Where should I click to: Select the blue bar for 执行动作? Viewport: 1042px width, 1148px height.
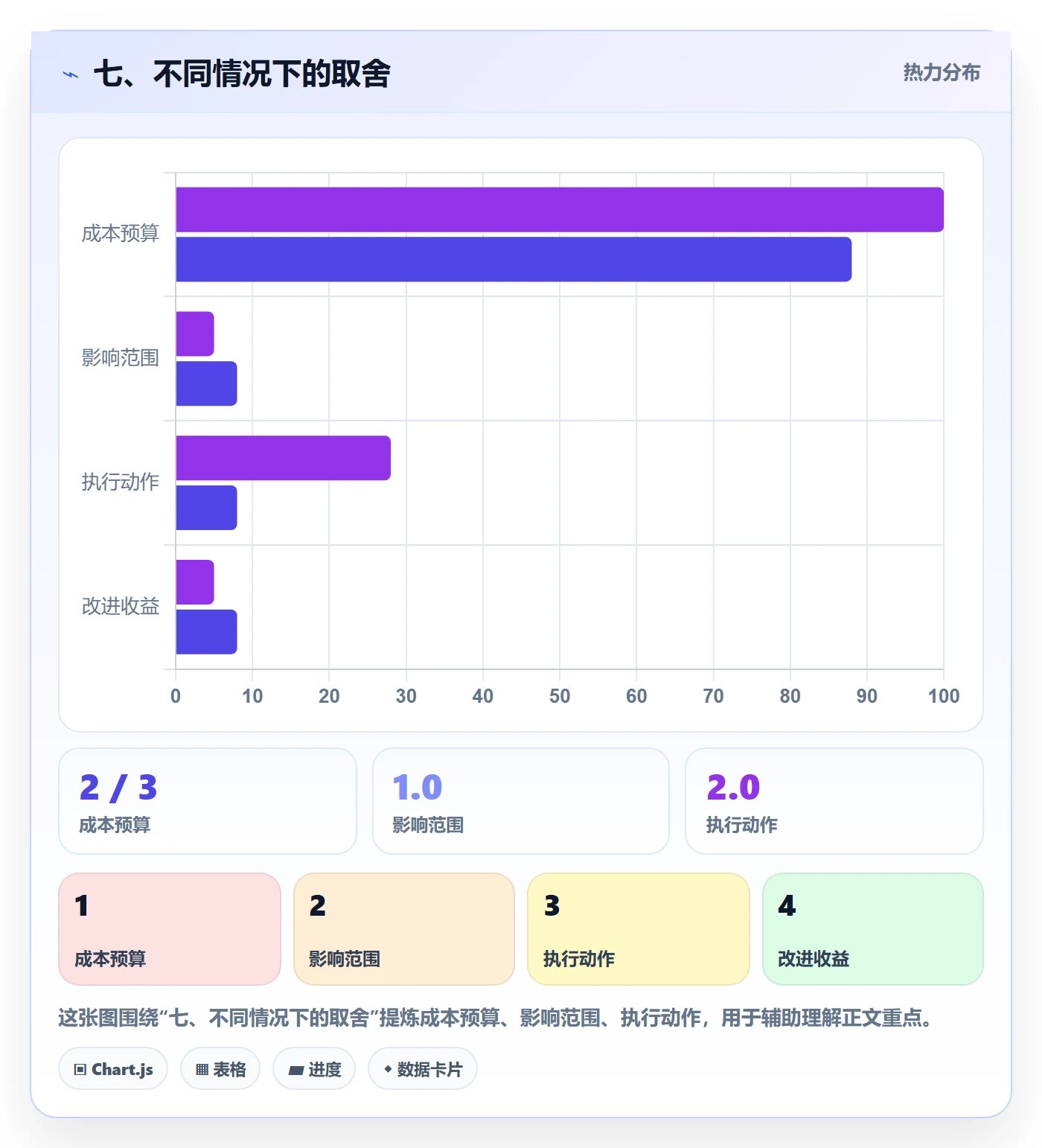click(x=206, y=508)
